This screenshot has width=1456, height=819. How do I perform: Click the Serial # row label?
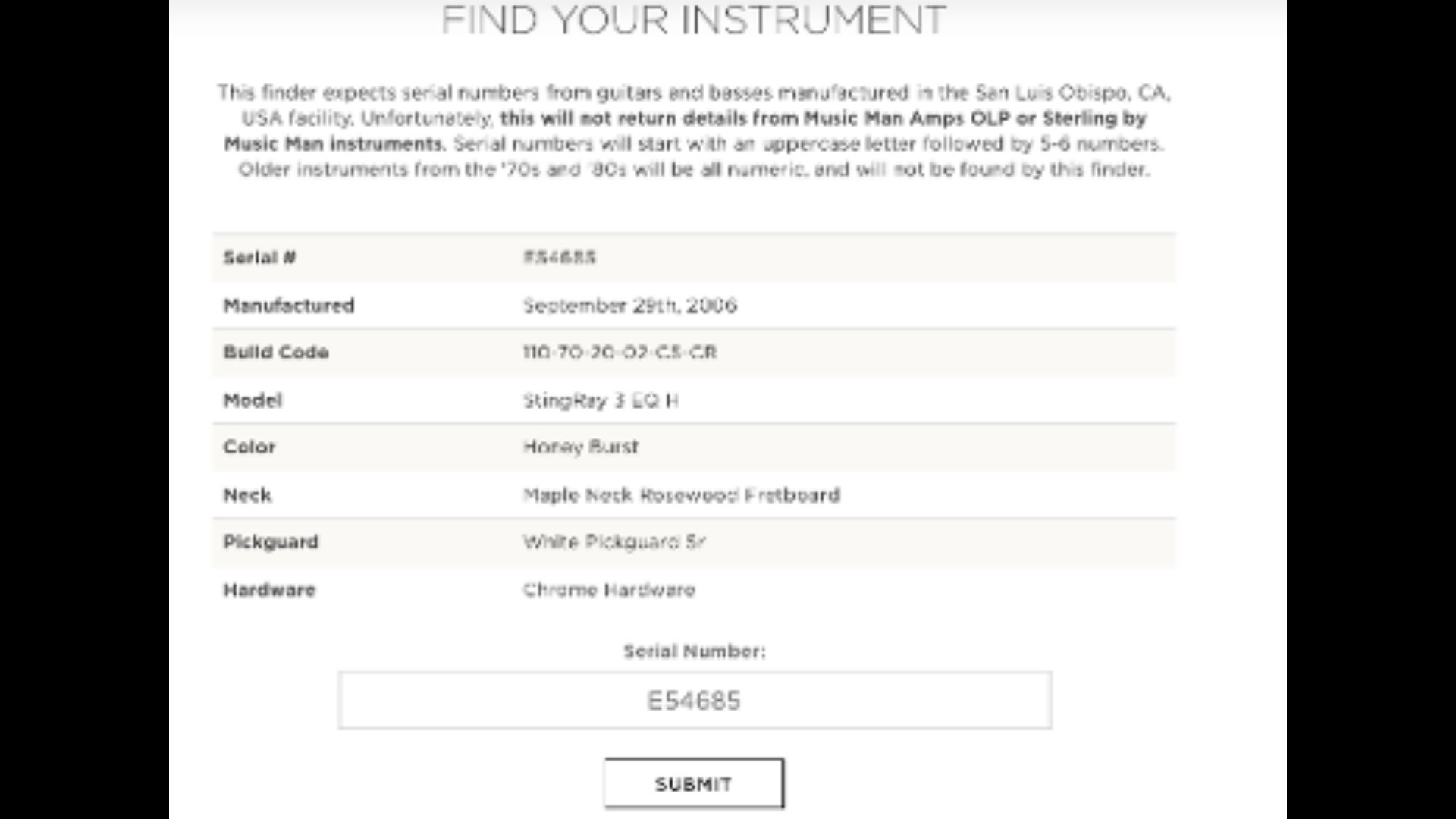click(x=260, y=257)
